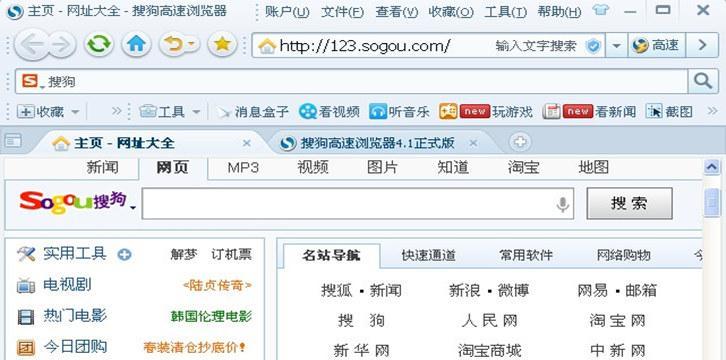Viewport: 726px width, 360px height.
Task: Open 玩游戏 games shortcut
Action: tap(486, 112)
